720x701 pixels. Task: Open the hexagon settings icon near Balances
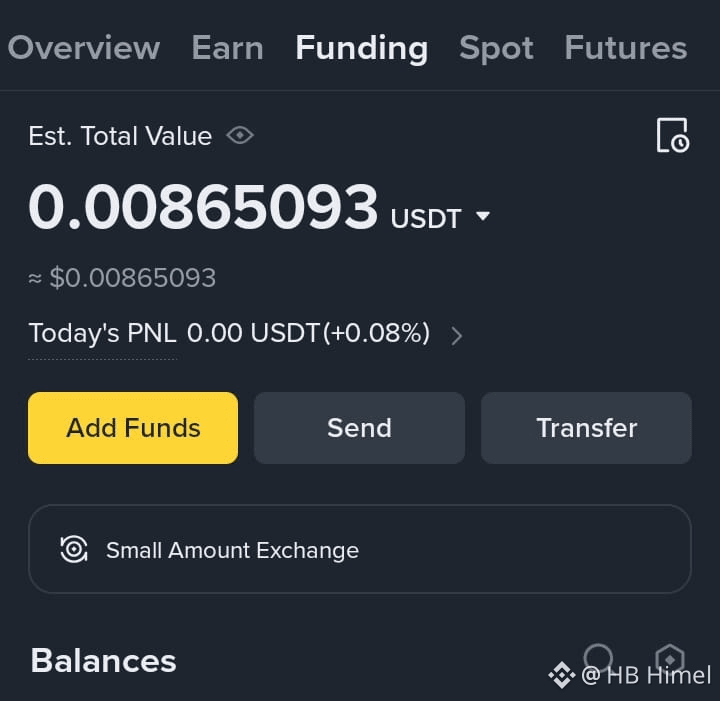tap(670, 659)
